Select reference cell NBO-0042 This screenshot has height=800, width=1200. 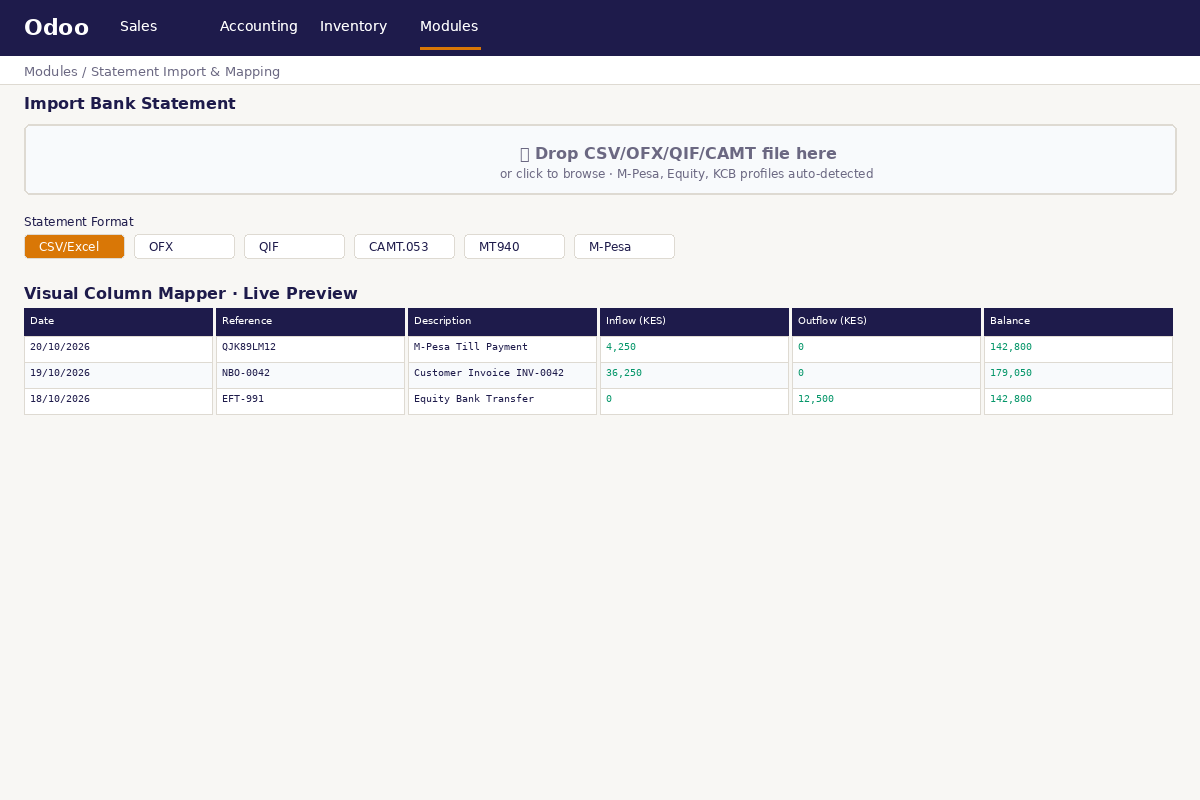[310, 375]
